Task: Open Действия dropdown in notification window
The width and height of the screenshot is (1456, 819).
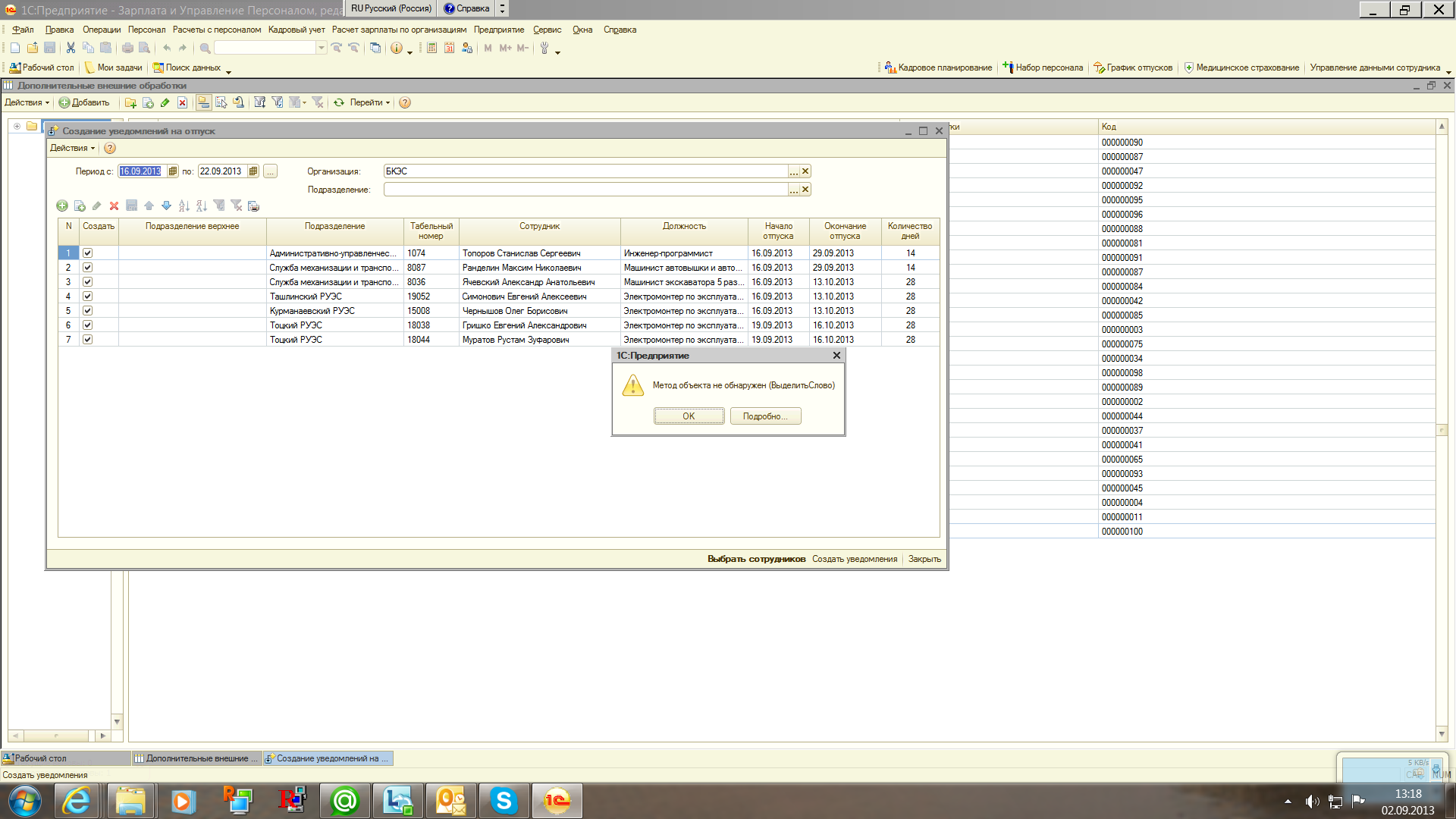Action: click(72, 148)
